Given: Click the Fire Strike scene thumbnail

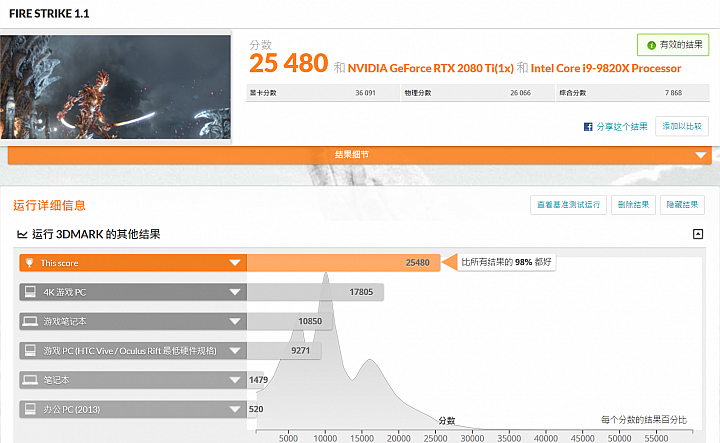Looking at the screenshot, I should [x=115, y=87].
